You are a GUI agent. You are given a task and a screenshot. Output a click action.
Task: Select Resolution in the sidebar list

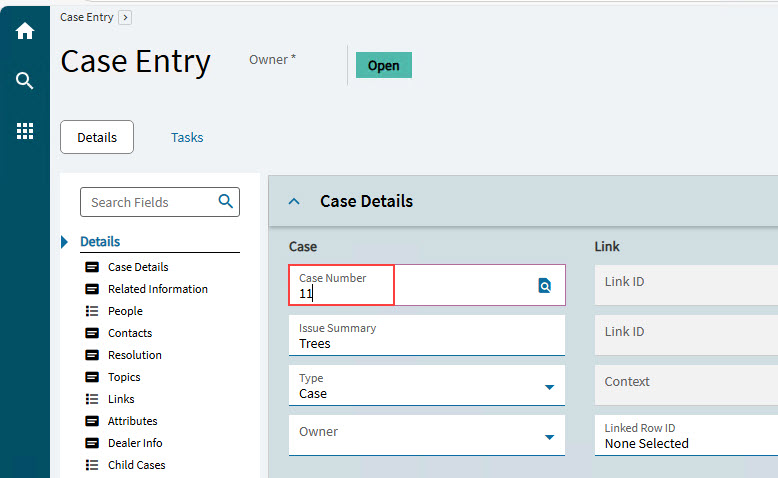point(134,355)
